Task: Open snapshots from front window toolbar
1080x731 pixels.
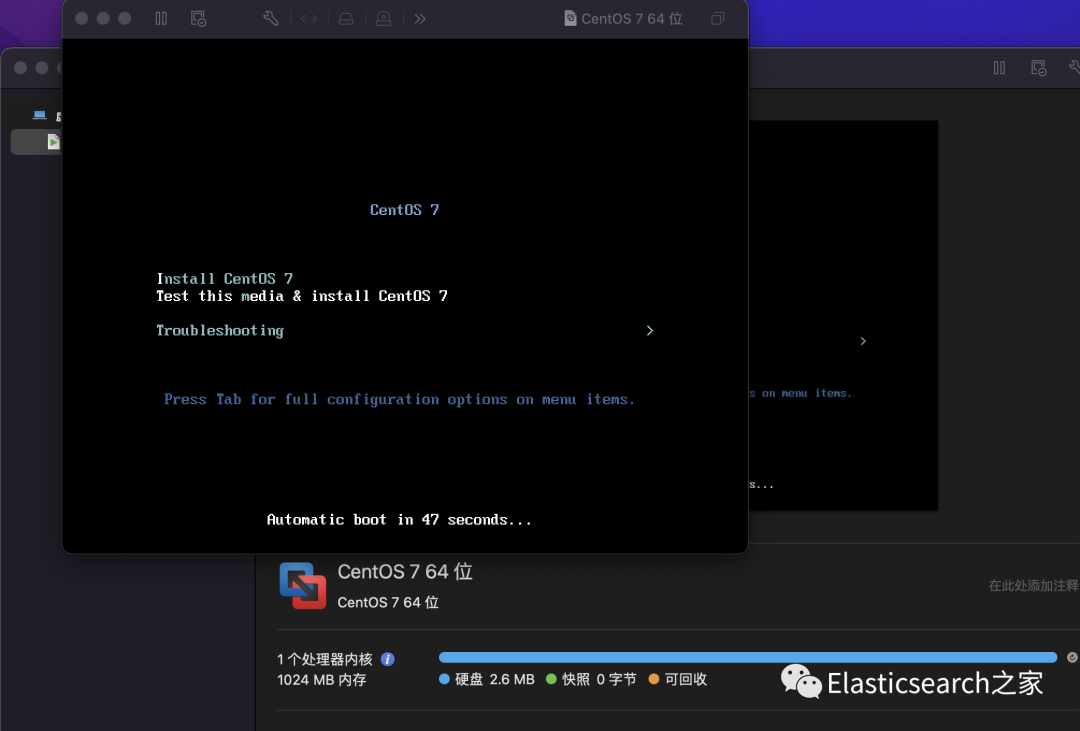Action: pyautogui.click(x=198, y=19)
